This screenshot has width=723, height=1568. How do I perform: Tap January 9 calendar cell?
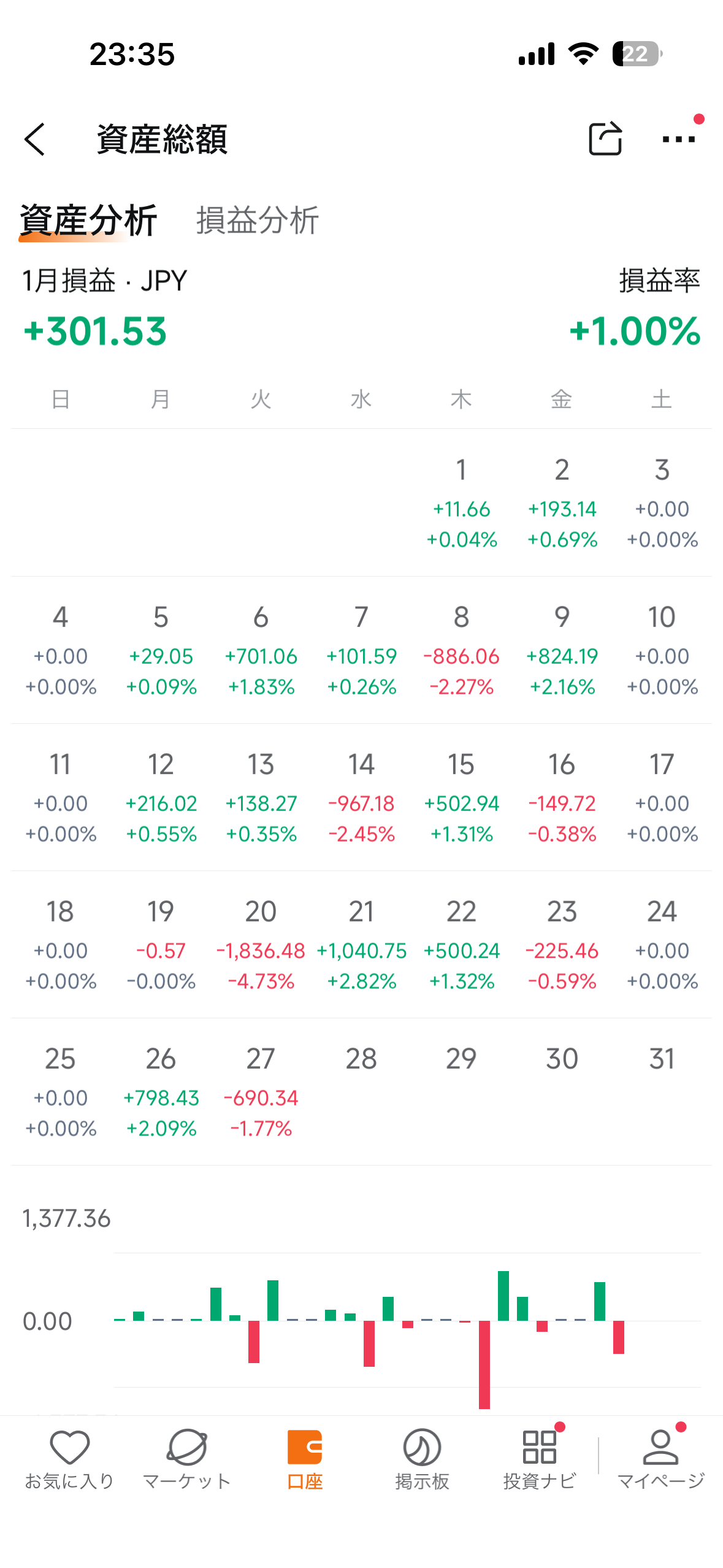point(562,650)
